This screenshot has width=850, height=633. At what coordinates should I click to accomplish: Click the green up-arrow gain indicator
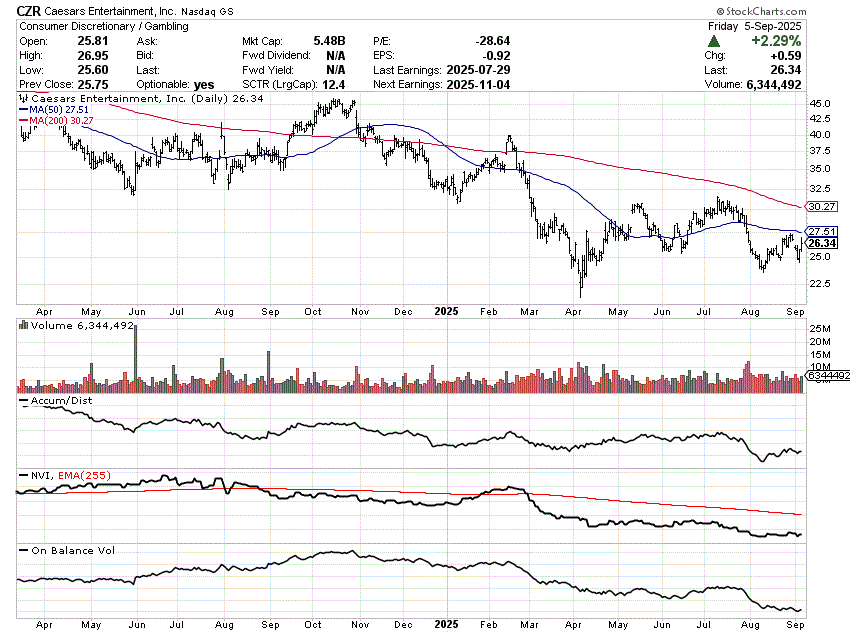point(713,42)
